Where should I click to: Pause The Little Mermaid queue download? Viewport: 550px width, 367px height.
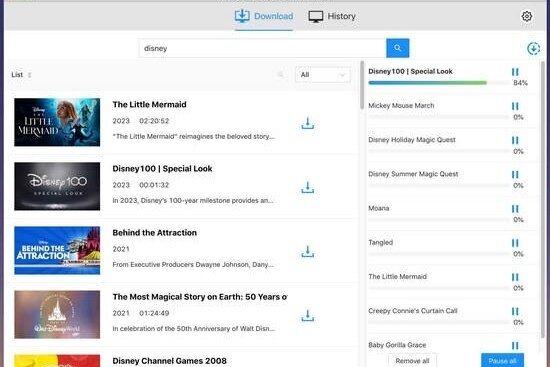coord(515,277)
